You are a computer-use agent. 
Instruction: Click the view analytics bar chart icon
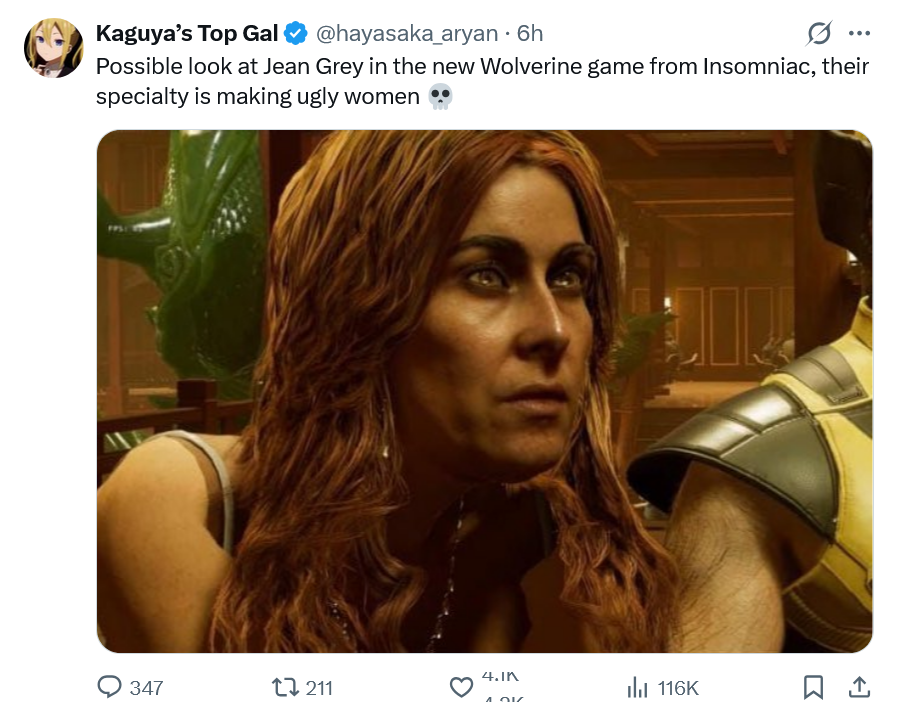point(636,687)
